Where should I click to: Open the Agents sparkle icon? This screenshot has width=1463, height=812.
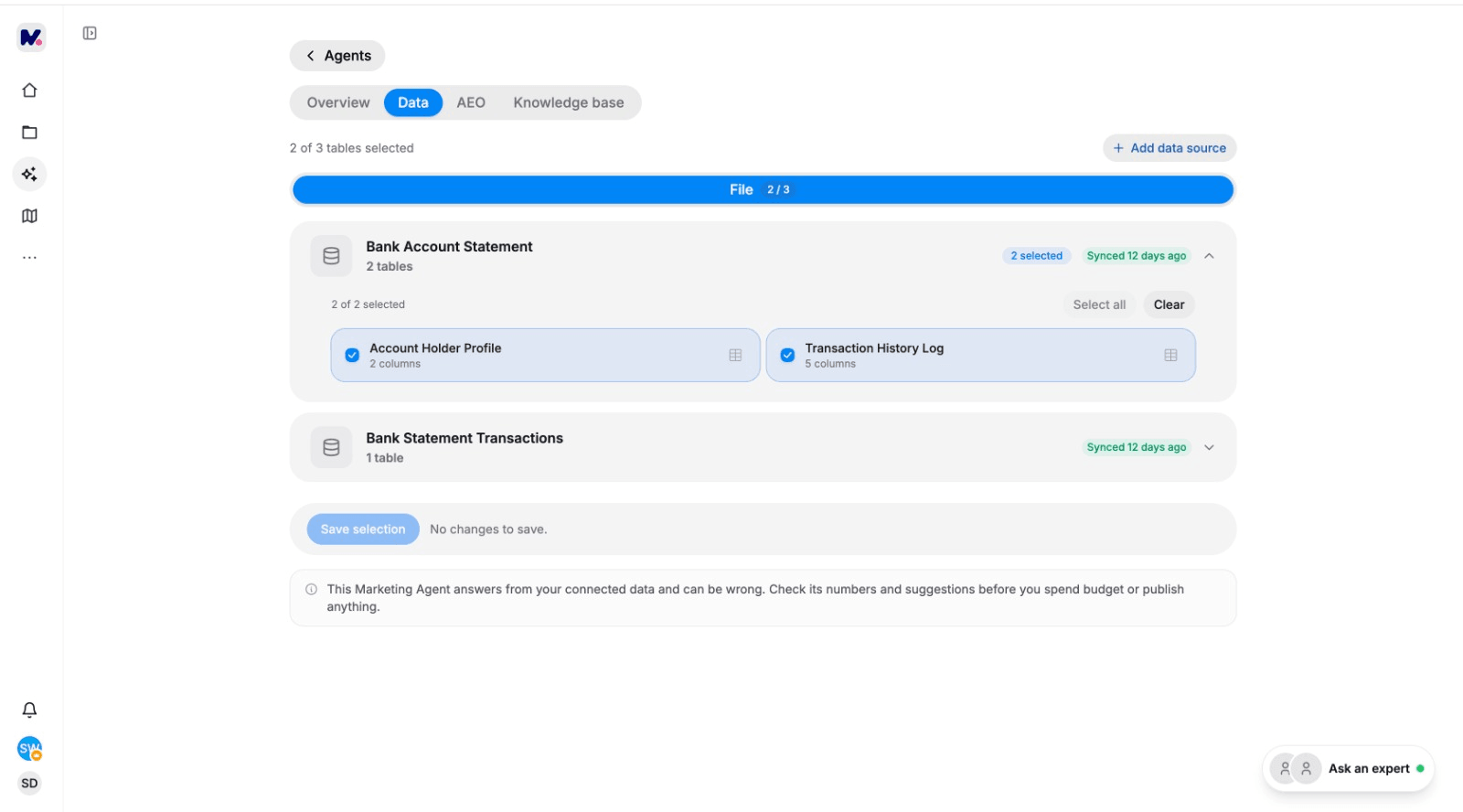click(29, 174)
